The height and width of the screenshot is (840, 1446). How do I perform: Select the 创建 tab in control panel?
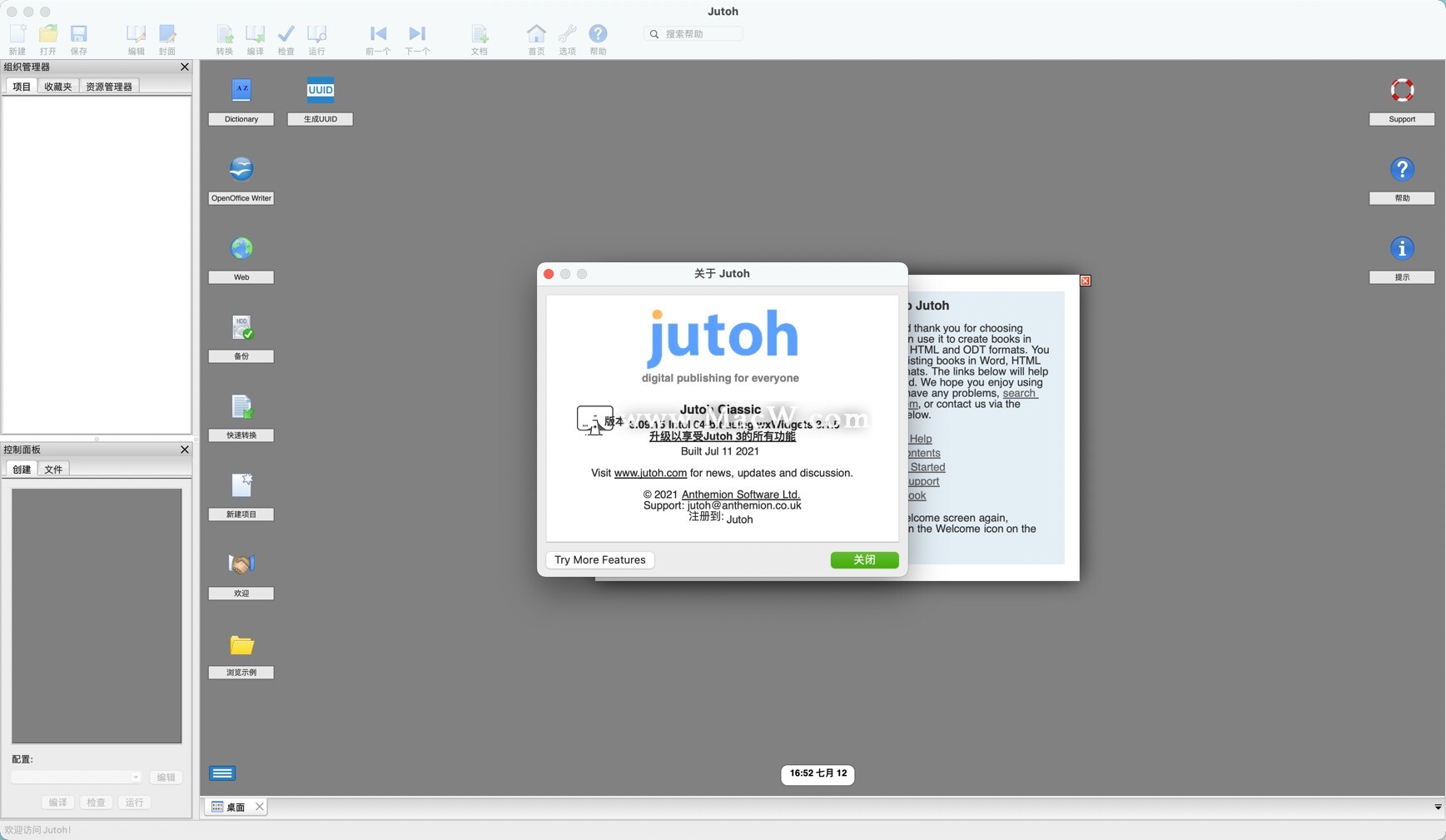(22, 470)
